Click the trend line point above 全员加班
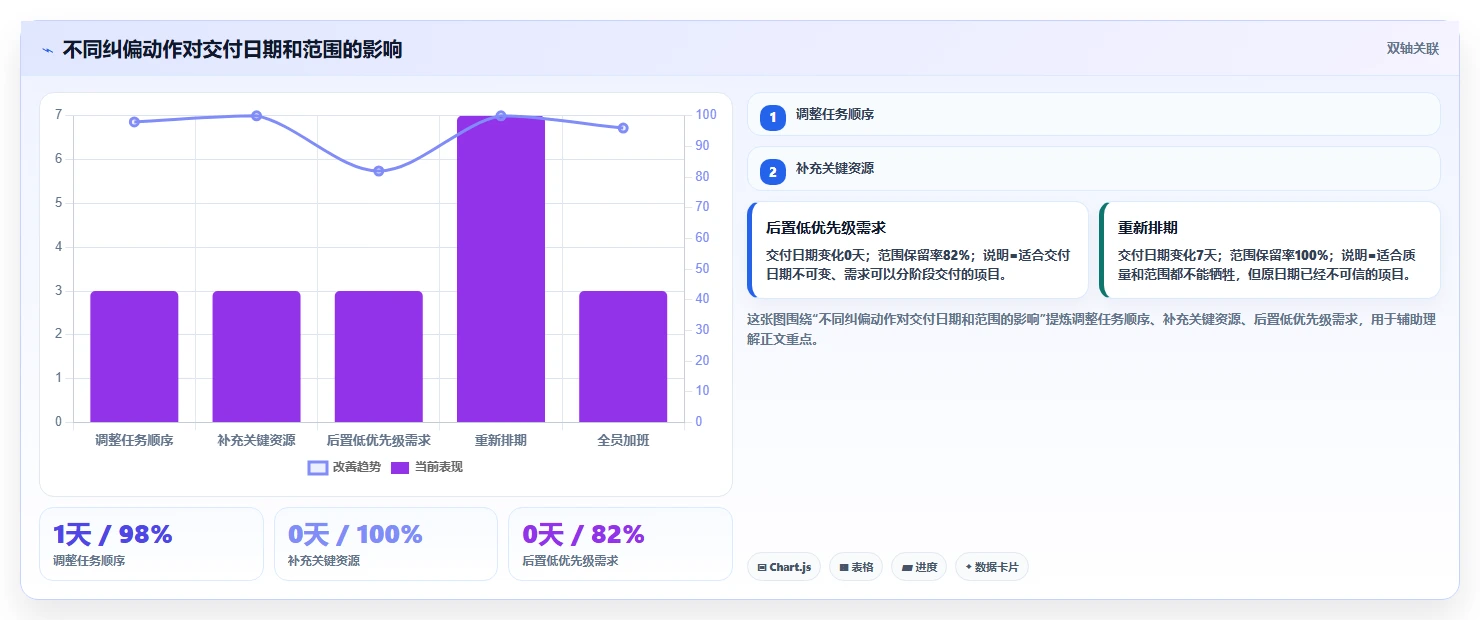The image size is (1480, 620). point(623,128)
